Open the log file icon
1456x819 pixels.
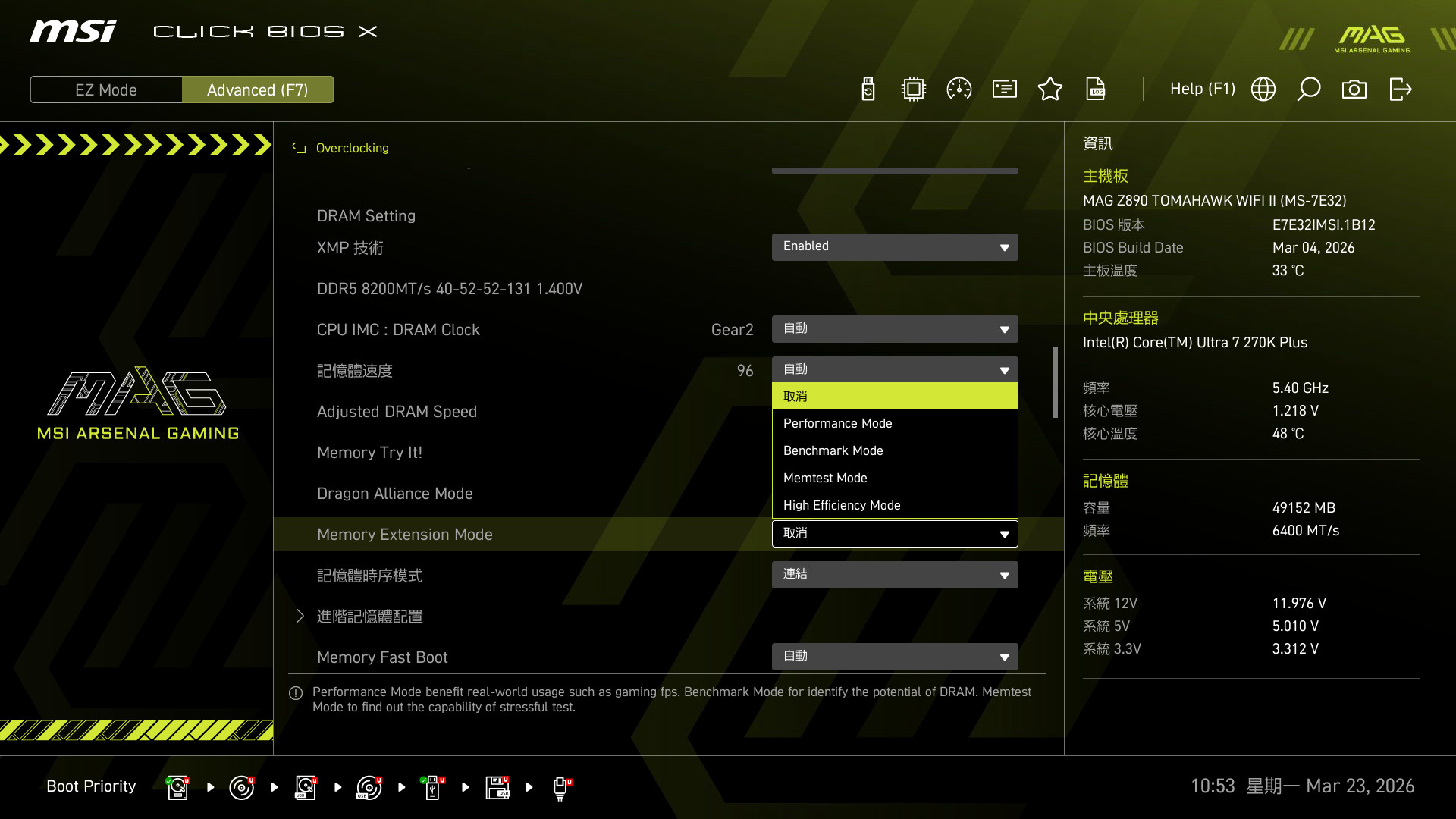(x=1096, y=89)
